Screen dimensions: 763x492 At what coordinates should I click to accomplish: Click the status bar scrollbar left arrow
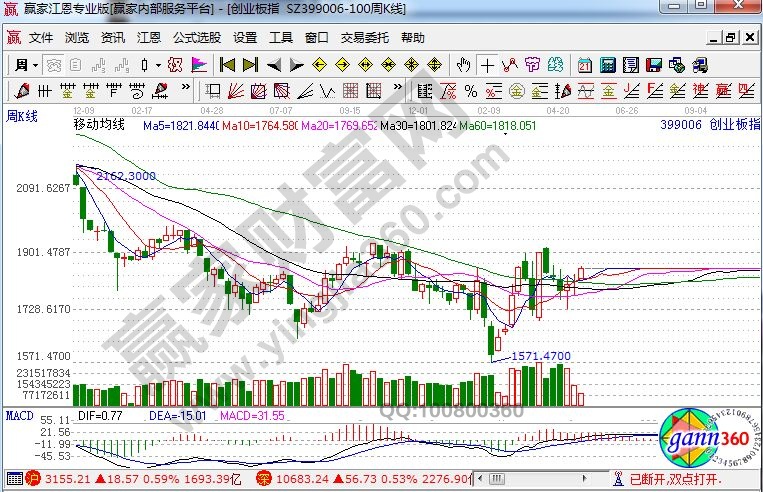click(480, 479)
